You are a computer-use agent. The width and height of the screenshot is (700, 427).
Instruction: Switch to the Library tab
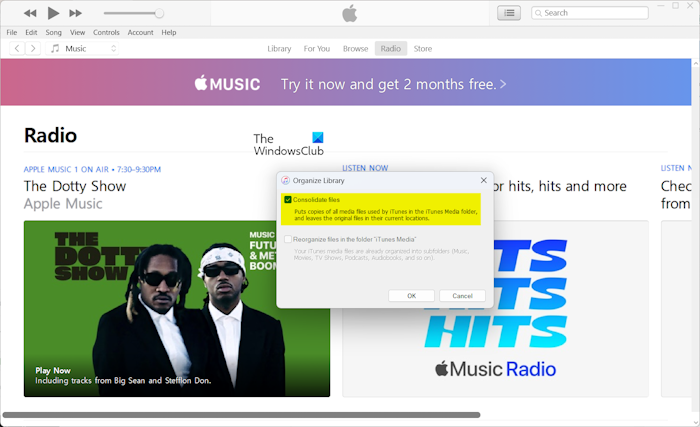coord(279,49)
